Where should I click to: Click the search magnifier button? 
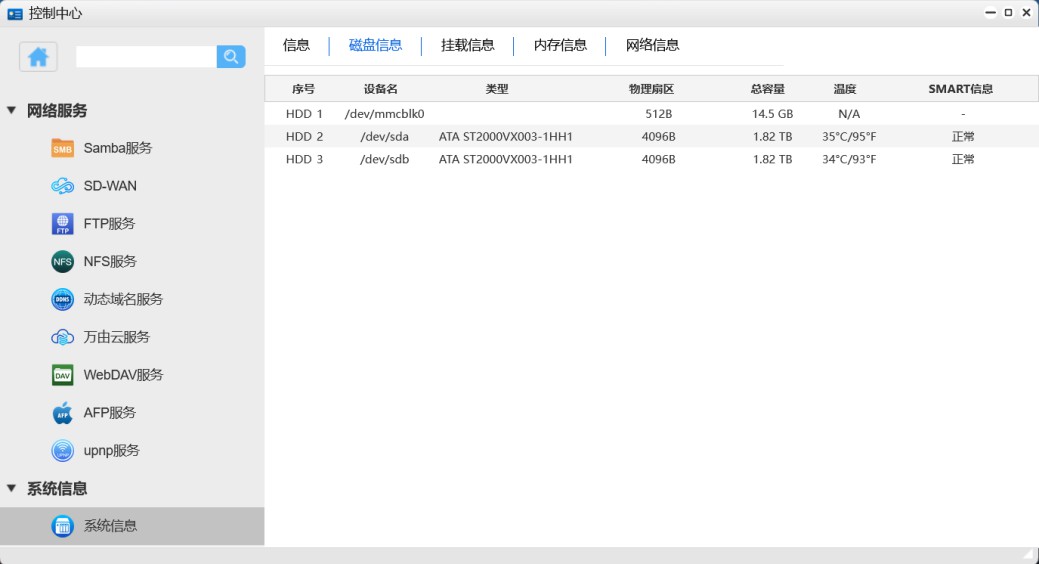pyautogui.click(x=231, y=57)
